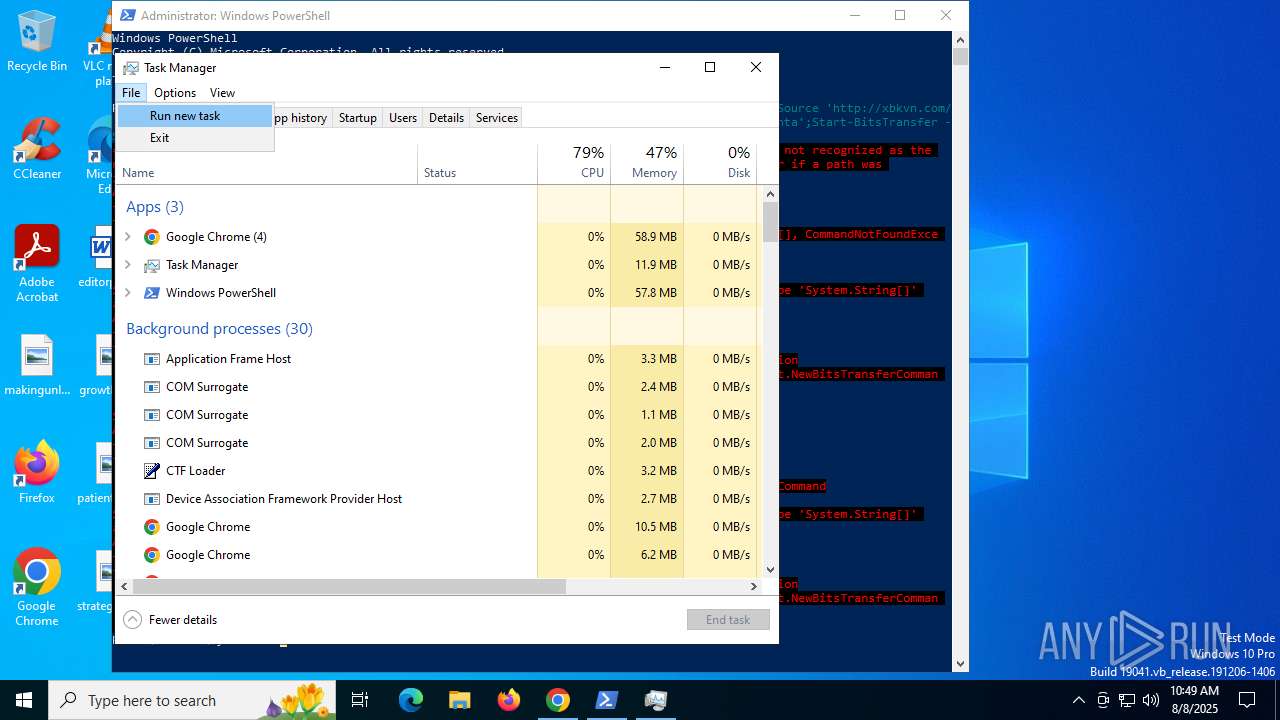The height and width of the screenshot is (720, 1280).
Task: Click the Device Association Framework Provider Host icon
Action: click(152, 499)
